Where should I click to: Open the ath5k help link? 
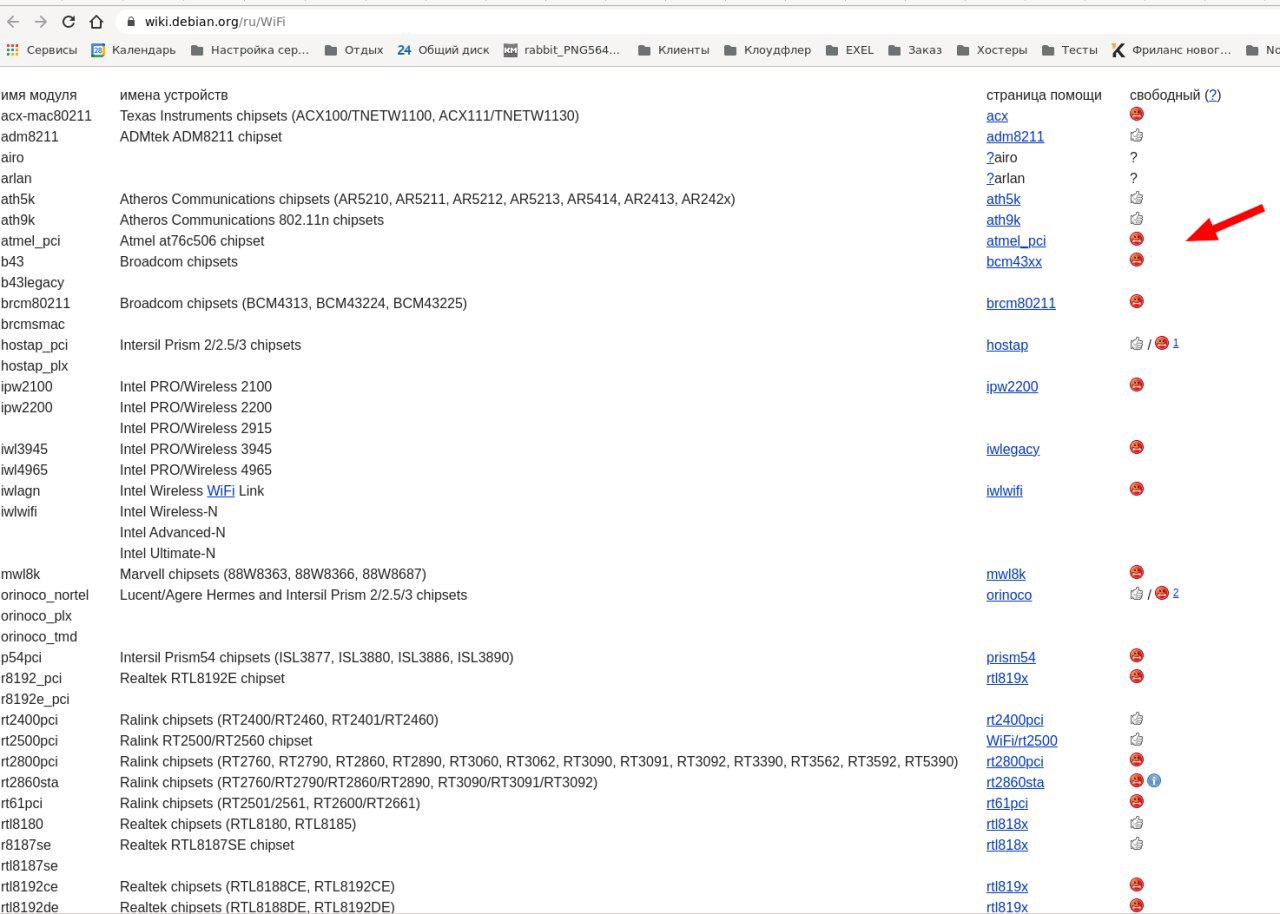(x=1003, y=200)
